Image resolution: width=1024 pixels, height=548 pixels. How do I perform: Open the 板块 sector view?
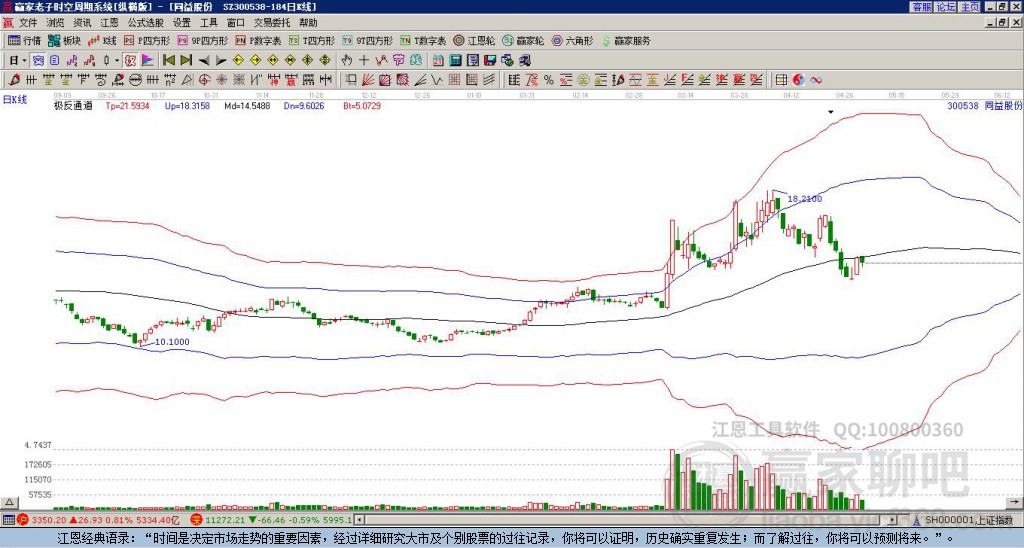click(64, 40)
